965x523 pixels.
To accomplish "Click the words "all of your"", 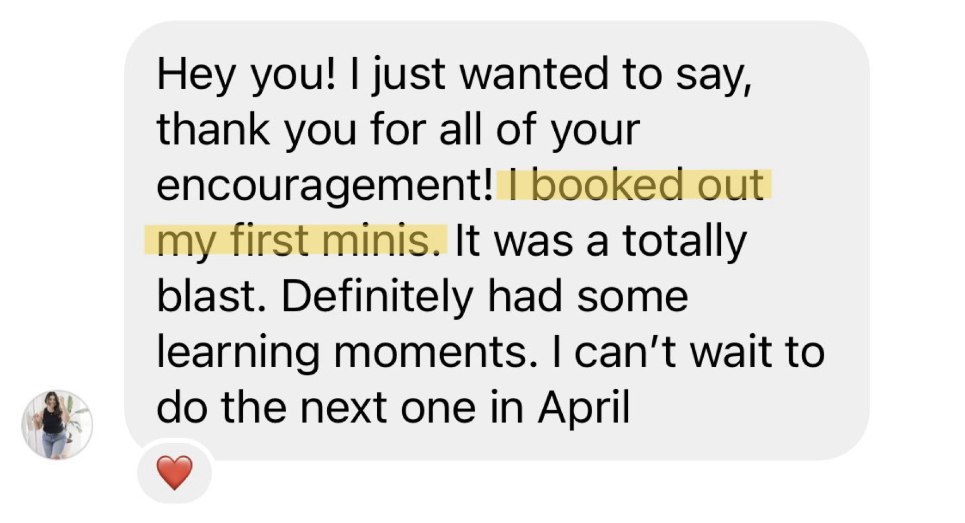I will coord(533,130).
